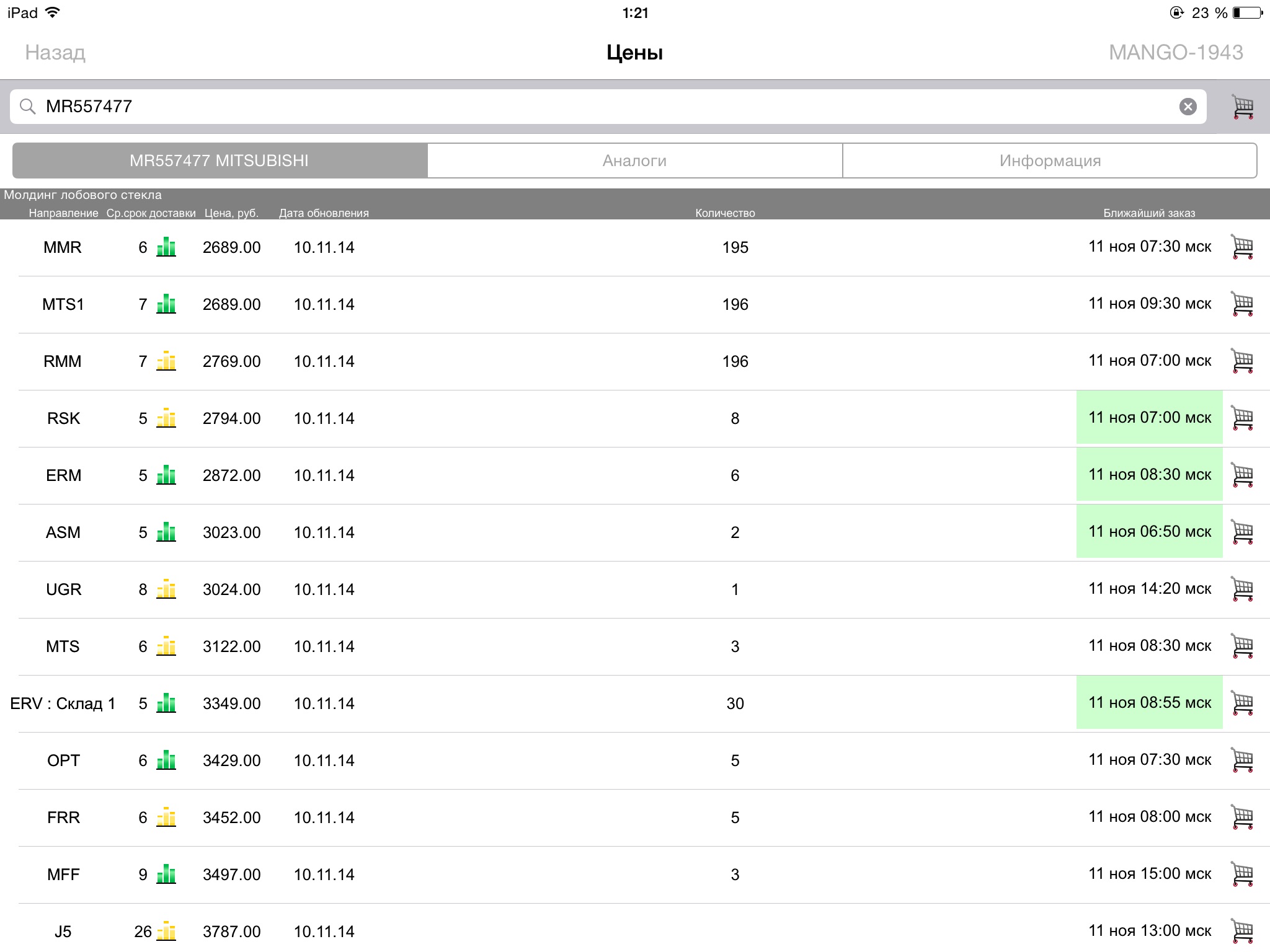Tap cart icon for ERV Склад 1 row
The height and width of the screenshot is (952, 1270).
1242,703
